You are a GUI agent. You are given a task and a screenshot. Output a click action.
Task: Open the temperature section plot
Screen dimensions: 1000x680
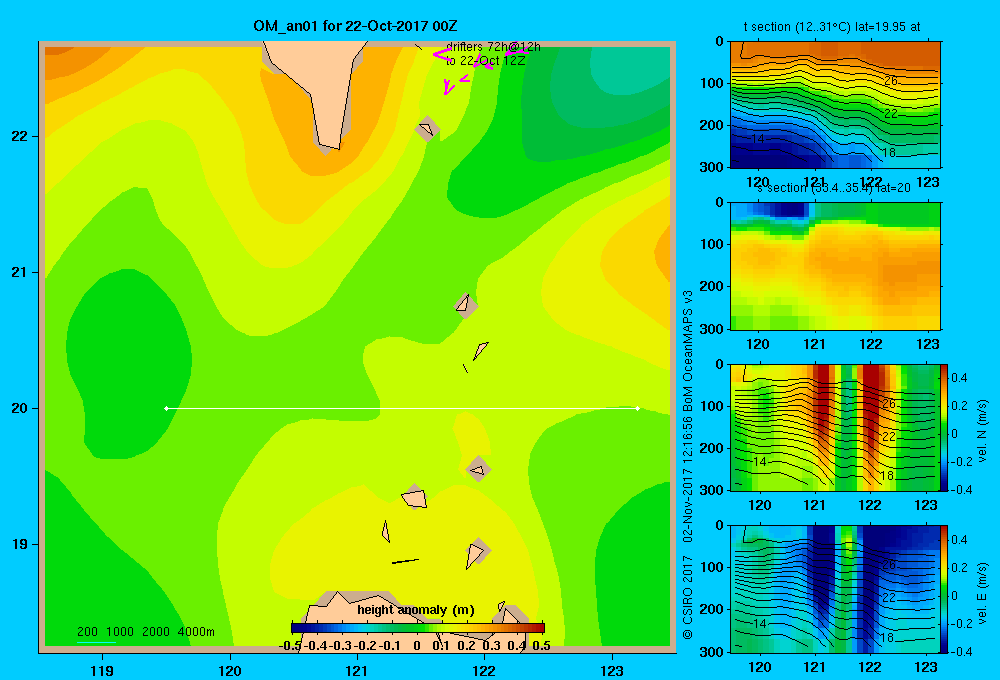835,105
